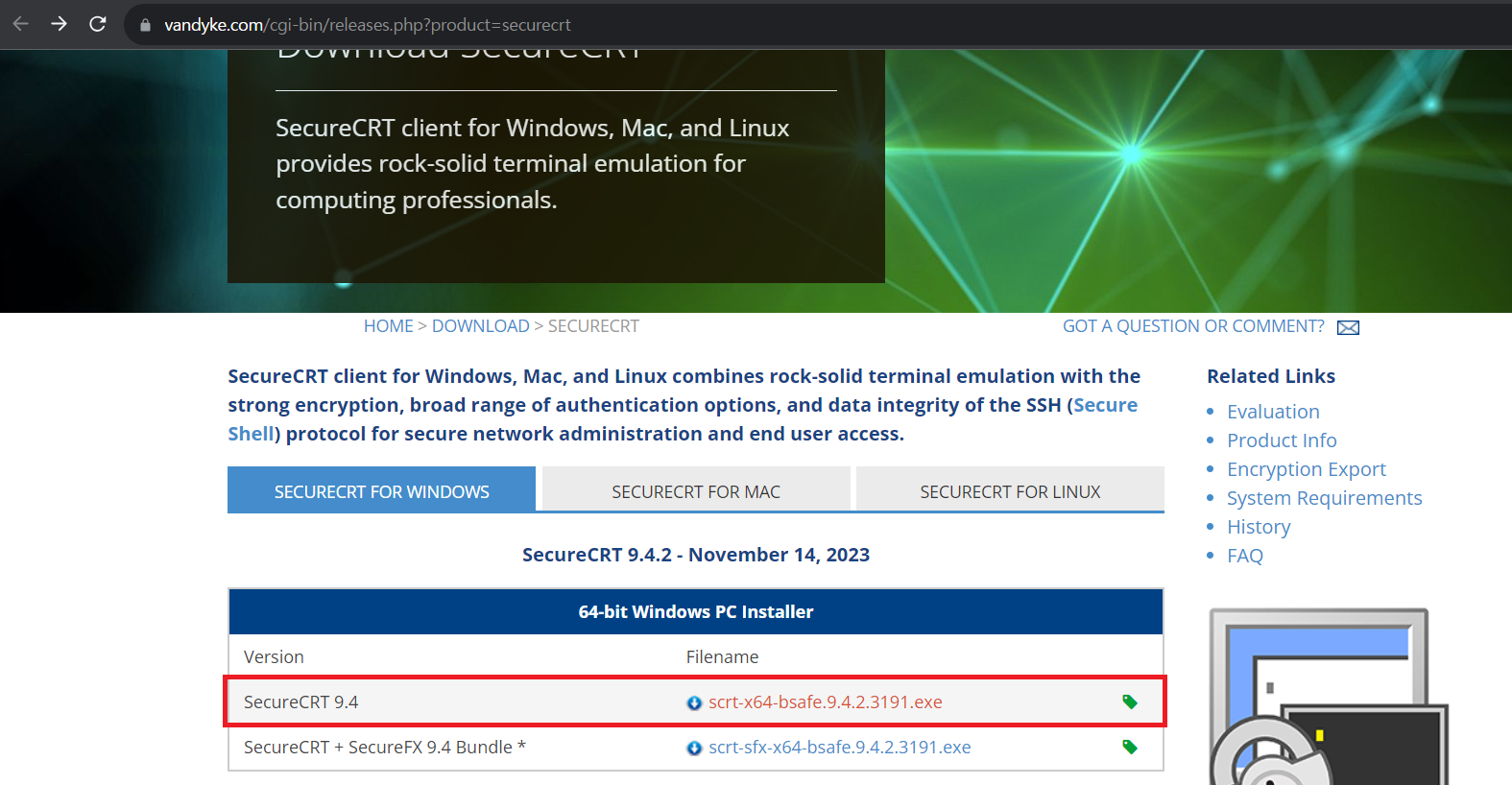
Task: Click green tag icon in SecureCRT 9.4 row
Action: pos(1130,702)
